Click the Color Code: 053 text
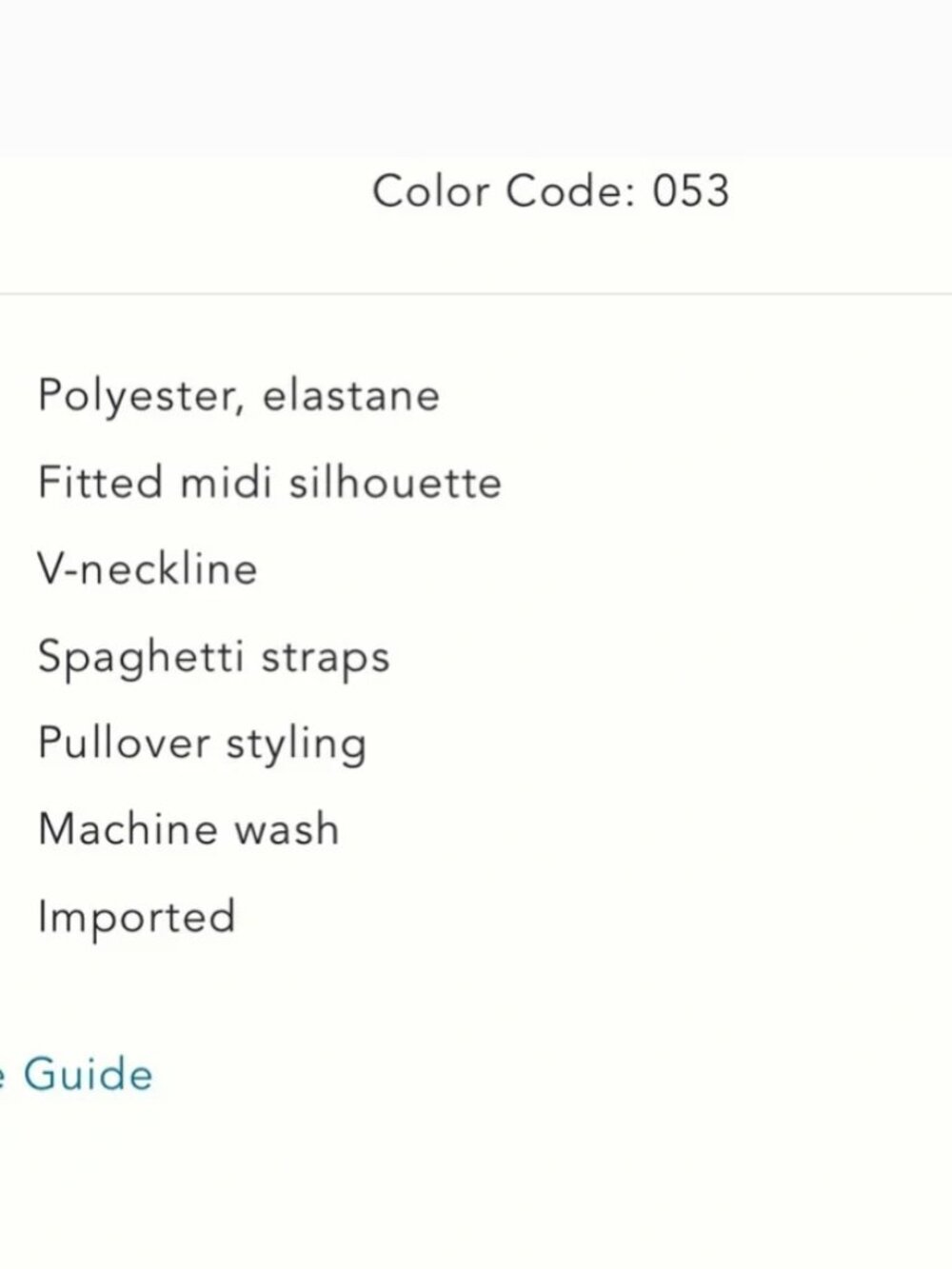This screenshot has width=952, height=1269. coord(551,190)
